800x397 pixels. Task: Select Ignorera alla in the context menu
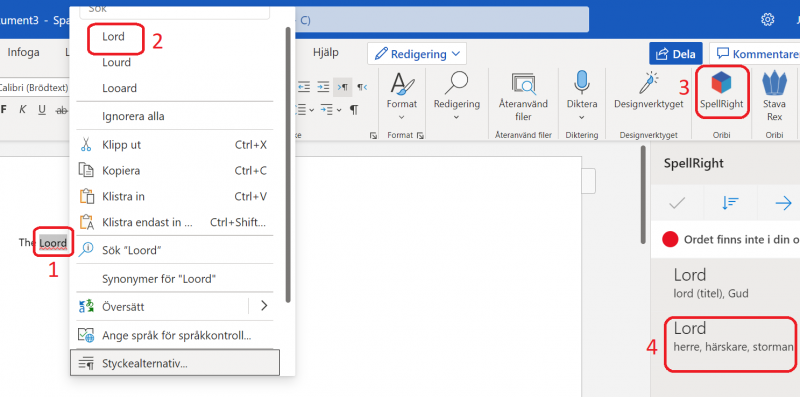coord(133,116)
